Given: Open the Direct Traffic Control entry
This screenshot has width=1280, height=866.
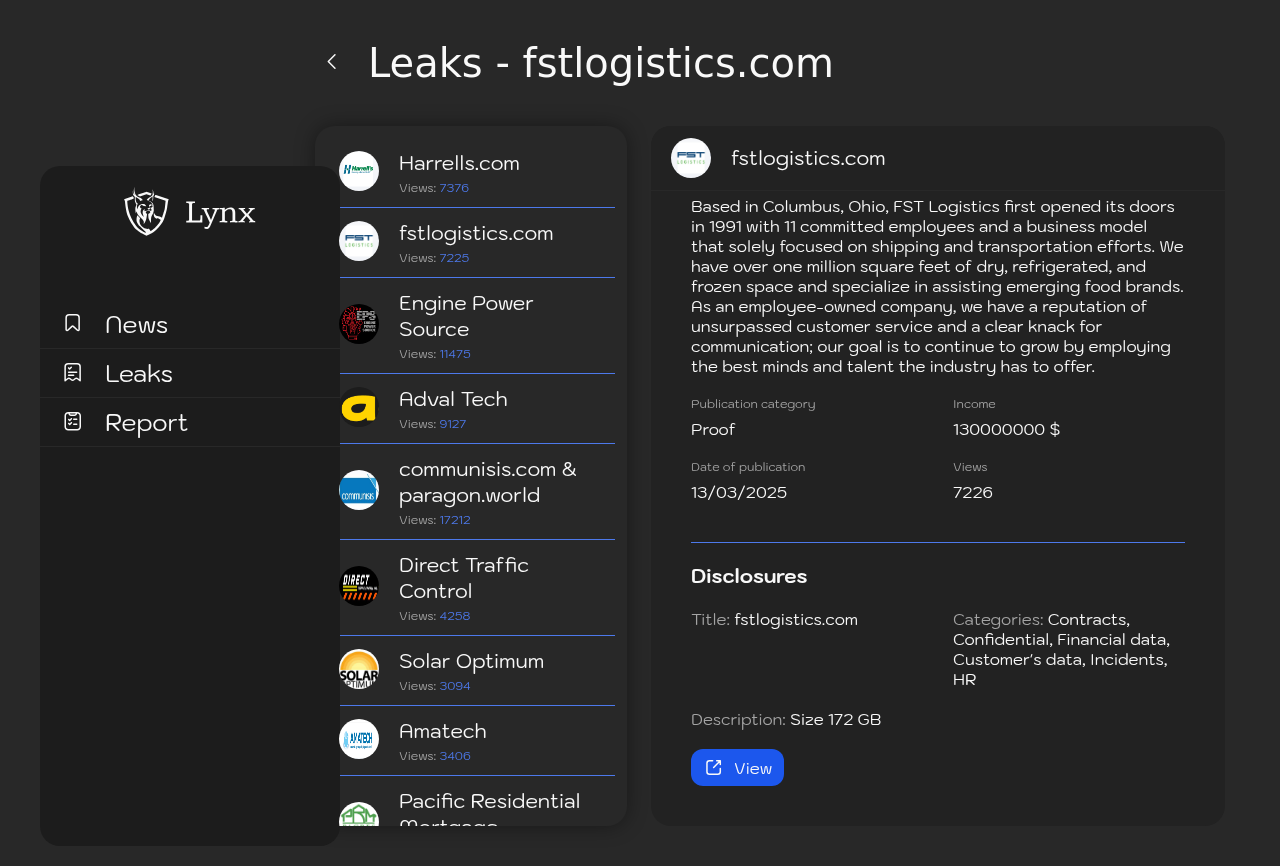Looking at the screenshot, I should coord(477,588).
